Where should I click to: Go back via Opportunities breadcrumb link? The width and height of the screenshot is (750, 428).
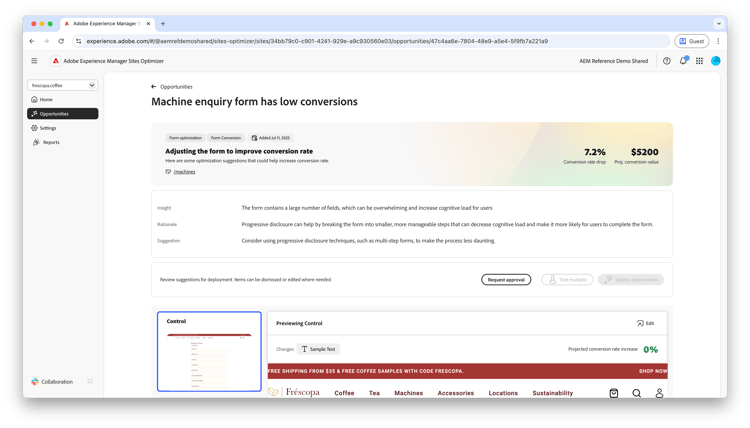click(x=176, y=87)
